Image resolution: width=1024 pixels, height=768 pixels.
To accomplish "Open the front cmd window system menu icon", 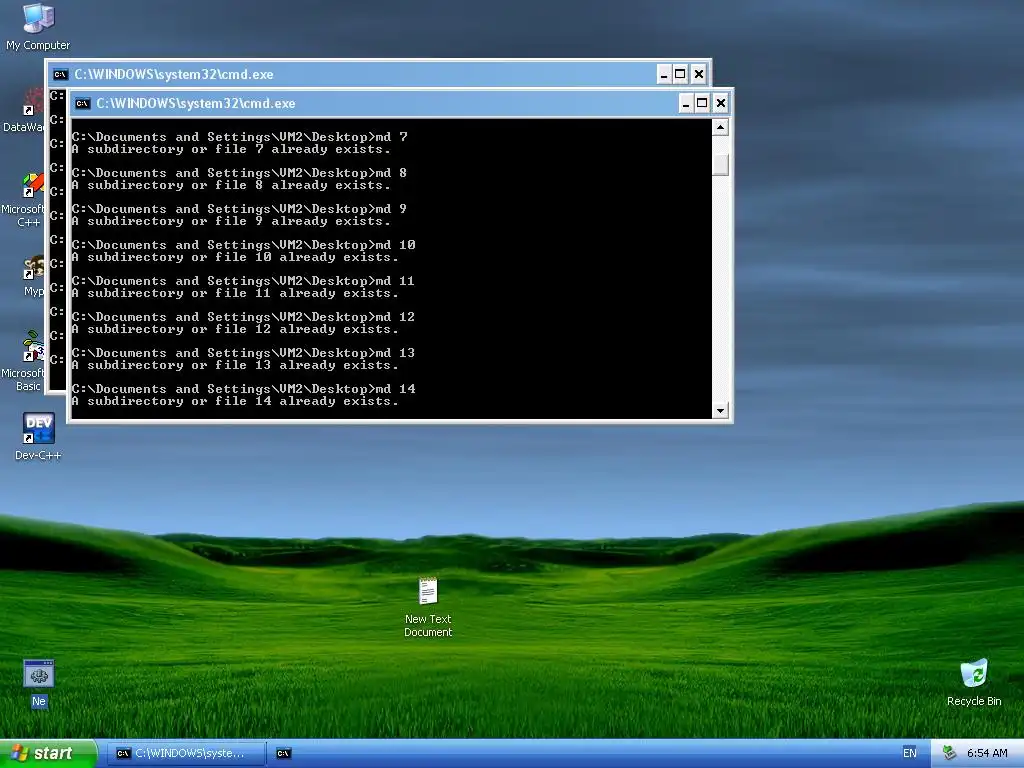I will coord(82,103).
